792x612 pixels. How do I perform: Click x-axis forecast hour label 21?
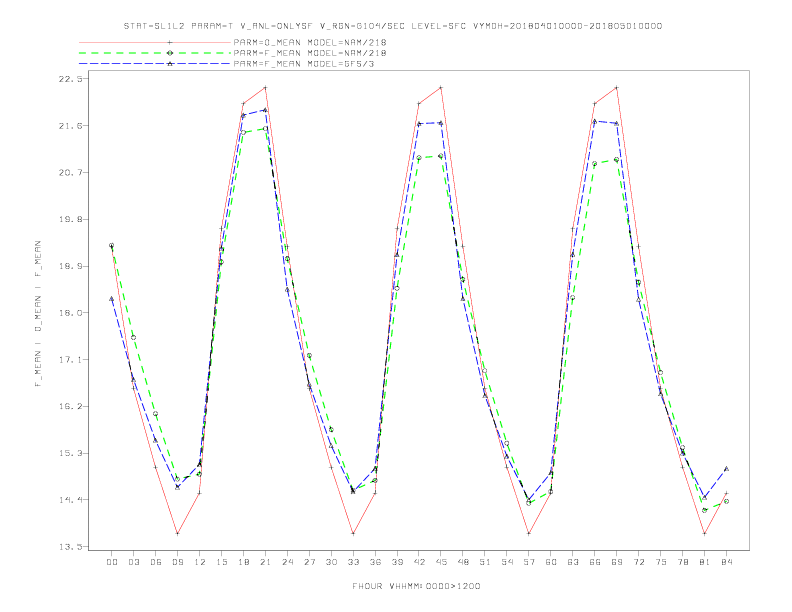[x=265, y=562]
